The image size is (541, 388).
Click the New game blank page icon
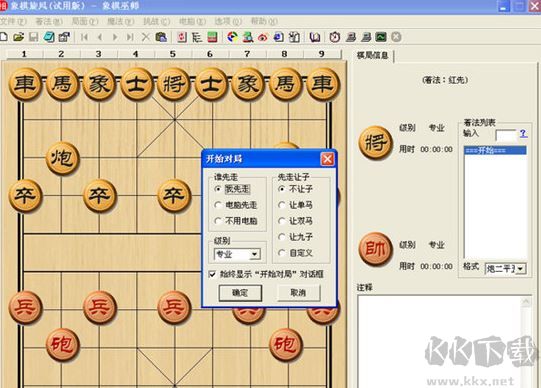[3, 37]
